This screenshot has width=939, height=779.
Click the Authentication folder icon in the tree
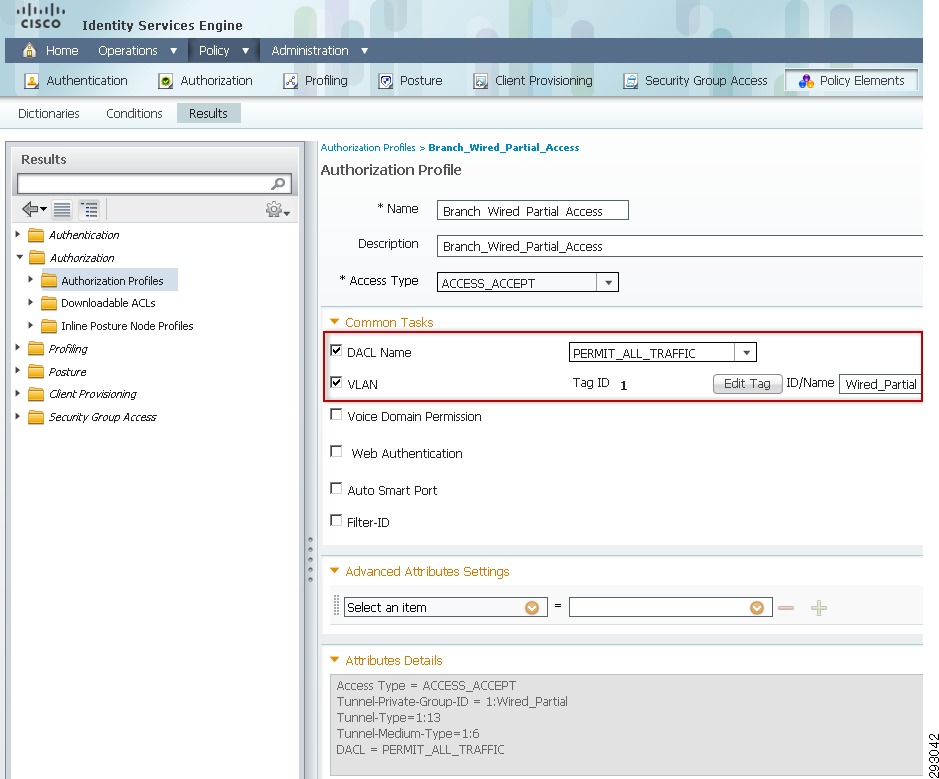36,235
